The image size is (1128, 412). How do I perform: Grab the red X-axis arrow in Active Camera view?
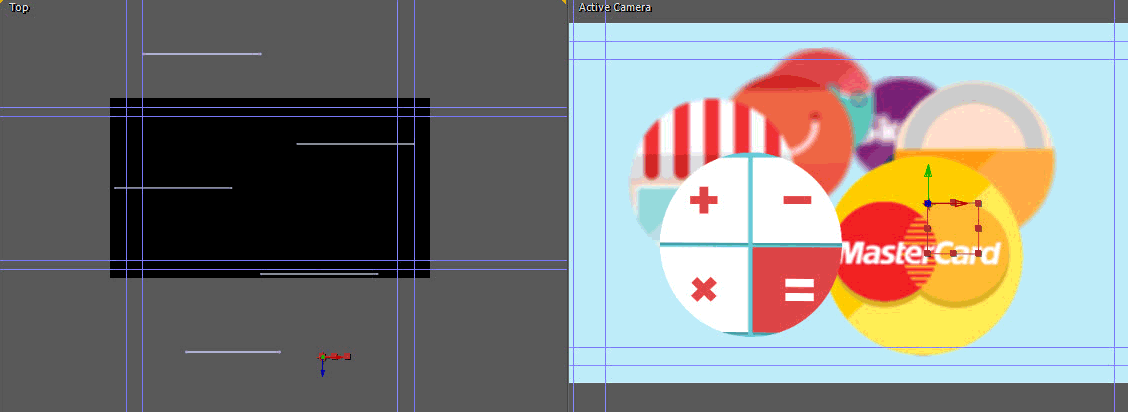(959, 203)
